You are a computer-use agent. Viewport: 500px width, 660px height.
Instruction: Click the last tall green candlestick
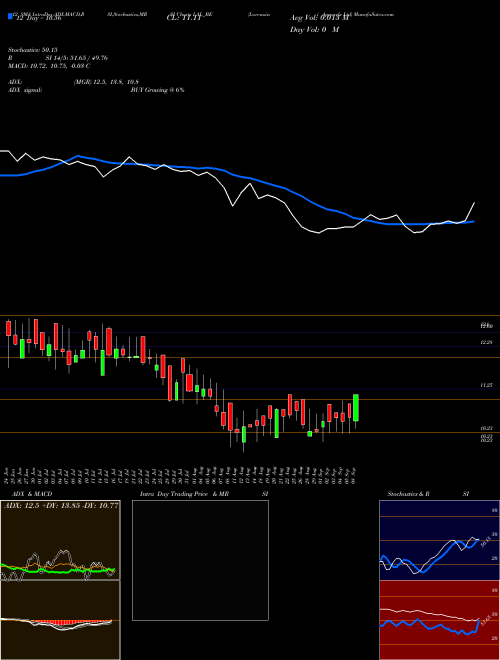pos(356,407)
